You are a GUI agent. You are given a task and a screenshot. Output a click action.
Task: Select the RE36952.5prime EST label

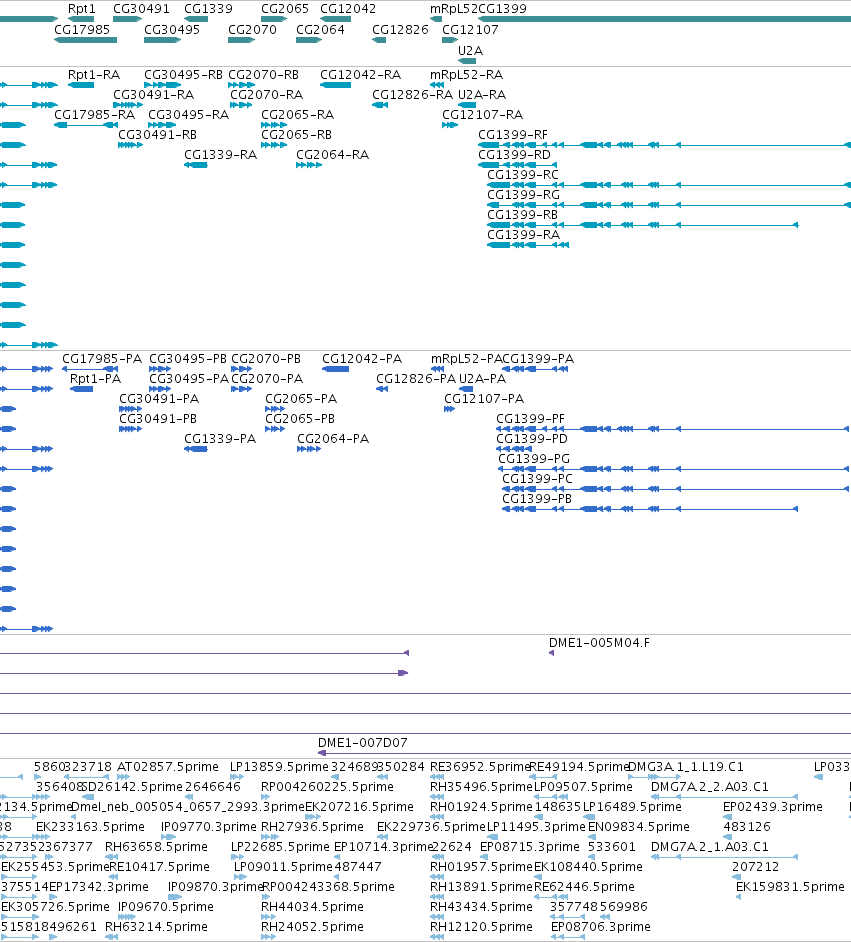click(x=480, y=767)
